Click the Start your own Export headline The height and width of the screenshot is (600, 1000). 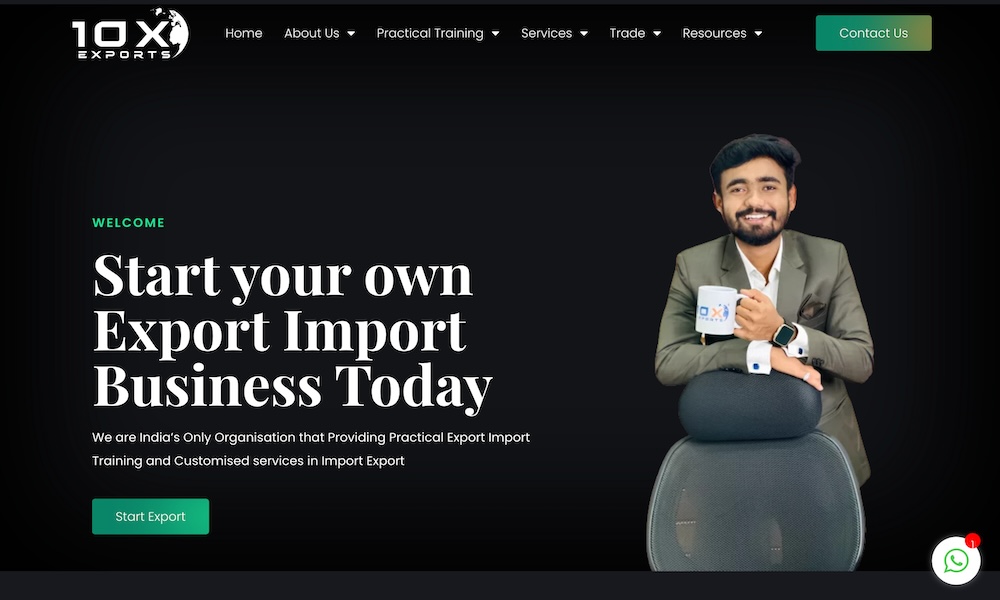tap(292, 330)
